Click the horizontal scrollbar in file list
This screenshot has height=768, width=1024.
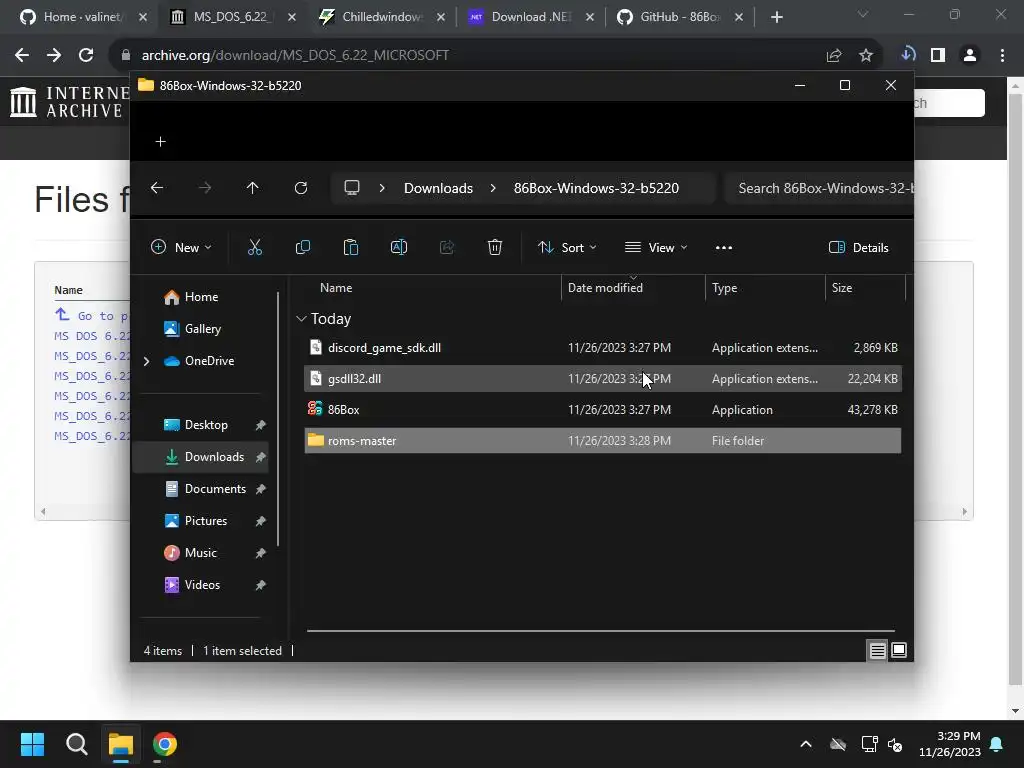[x=601, y=631]
